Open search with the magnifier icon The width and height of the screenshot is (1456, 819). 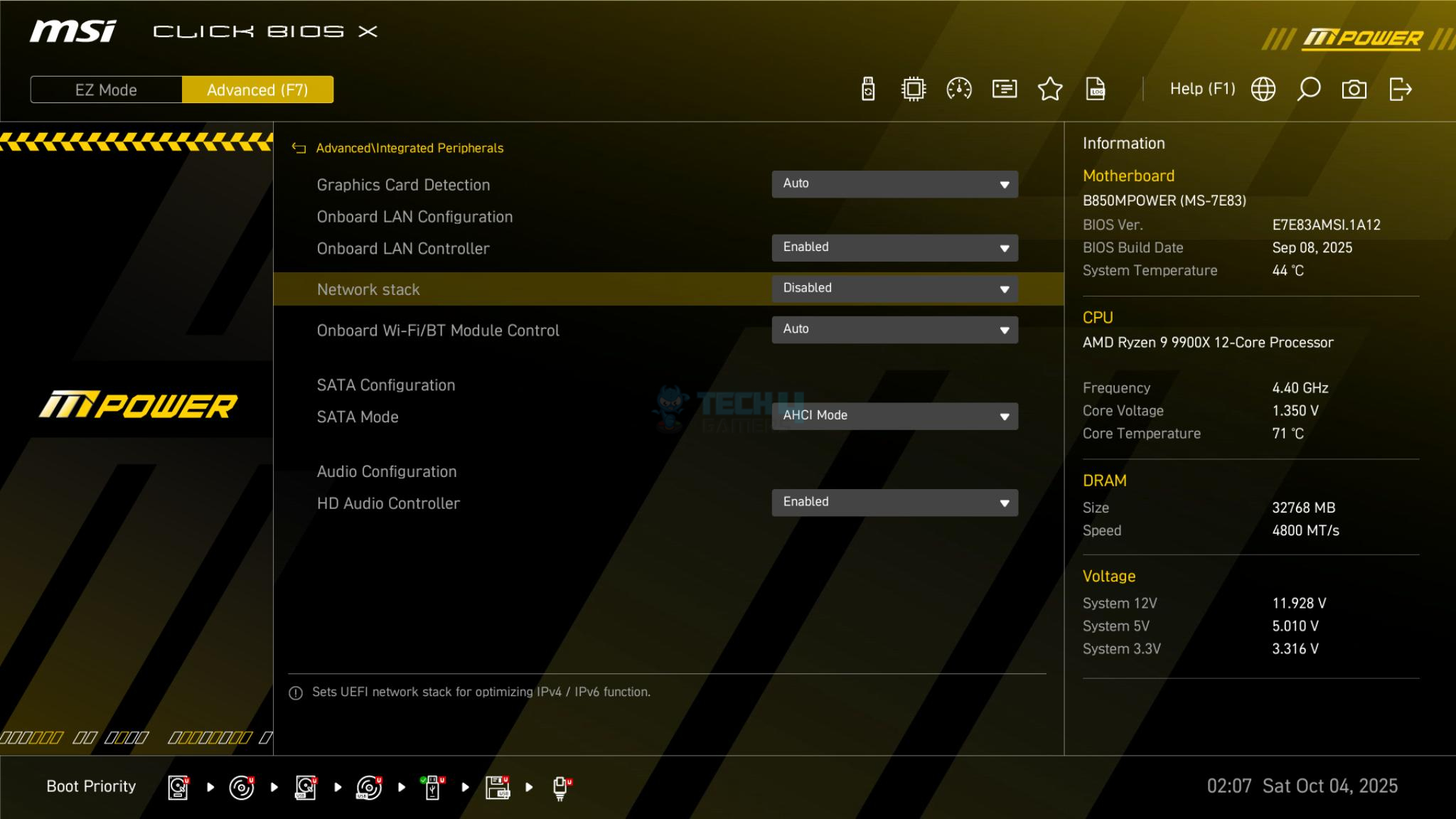click(1309, 90)
